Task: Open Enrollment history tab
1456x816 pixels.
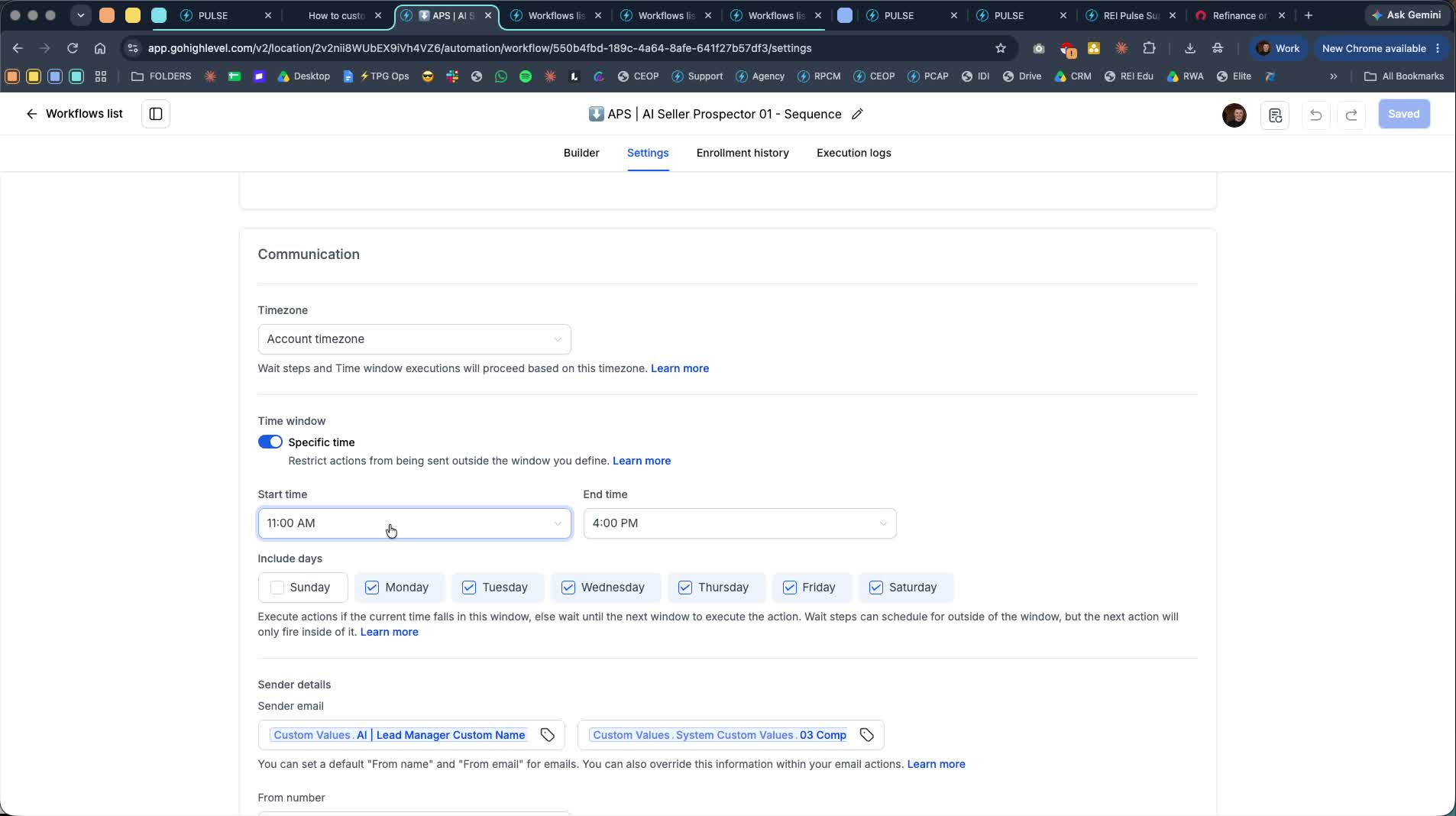Action: coord(743,153)
